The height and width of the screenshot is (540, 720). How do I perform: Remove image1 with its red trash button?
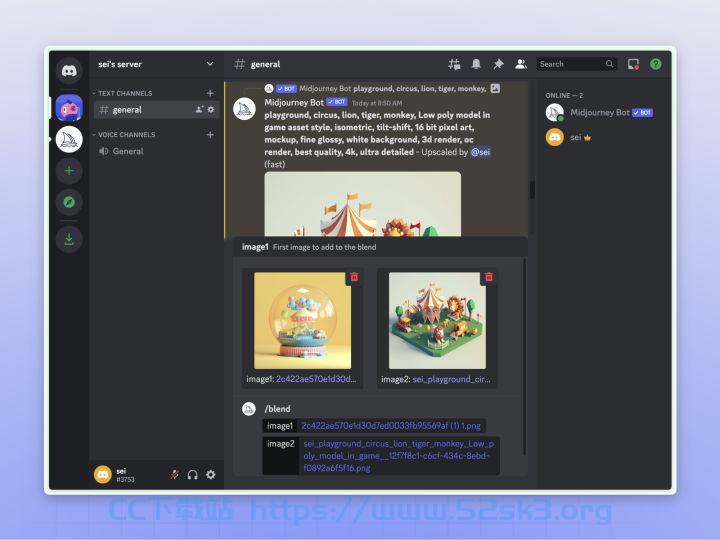pyautogui.click(x=354, y=277)
